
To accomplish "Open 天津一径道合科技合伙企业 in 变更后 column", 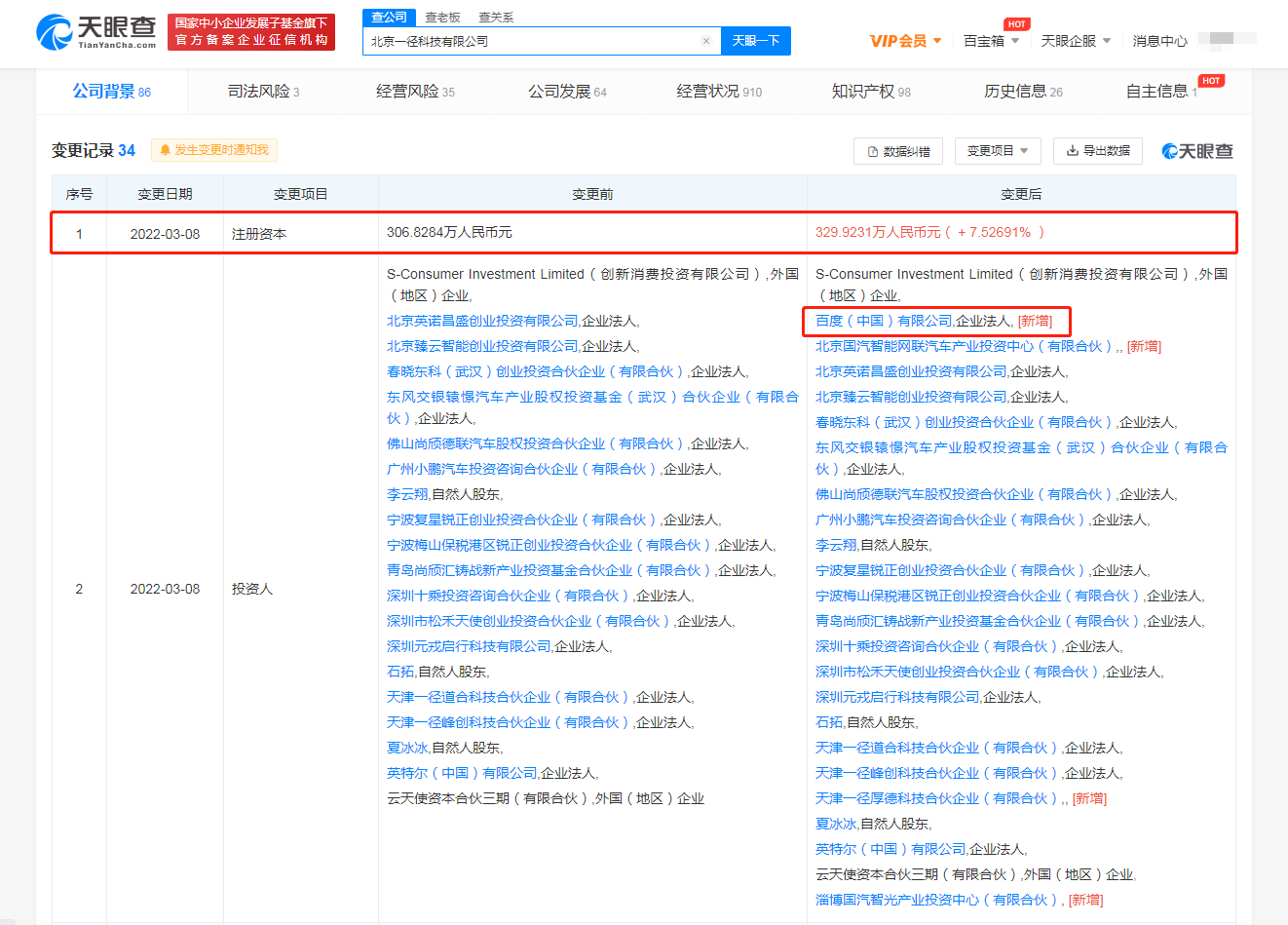I will pyautogui.click(x=938, y=748).
